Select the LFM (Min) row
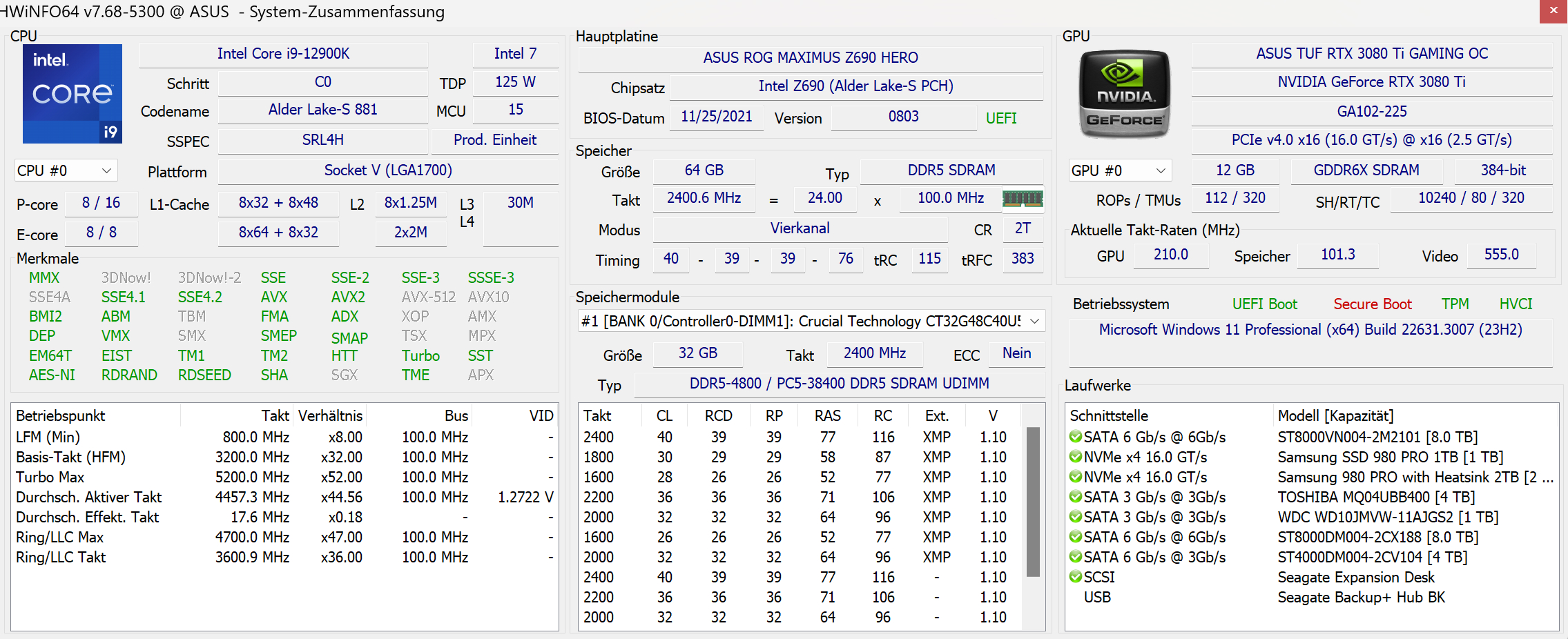 click(284, 437)
